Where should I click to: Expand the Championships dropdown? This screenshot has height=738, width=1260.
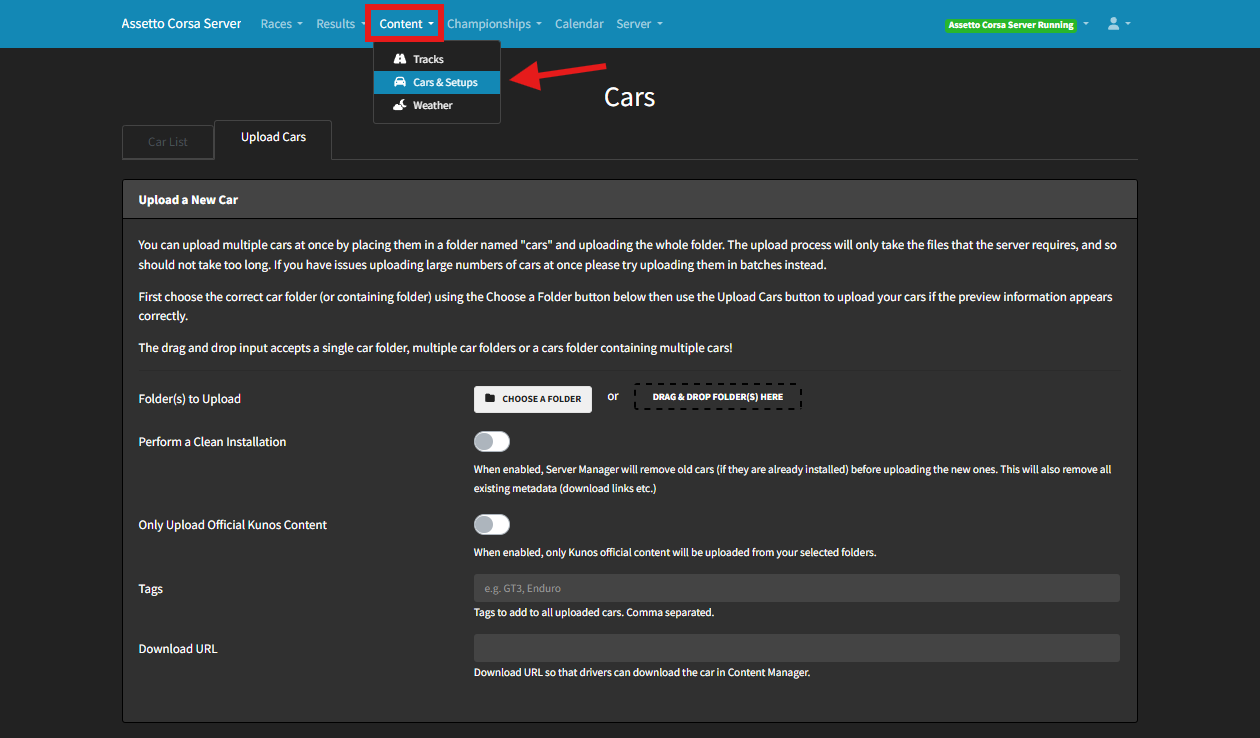tap(494, 23)
